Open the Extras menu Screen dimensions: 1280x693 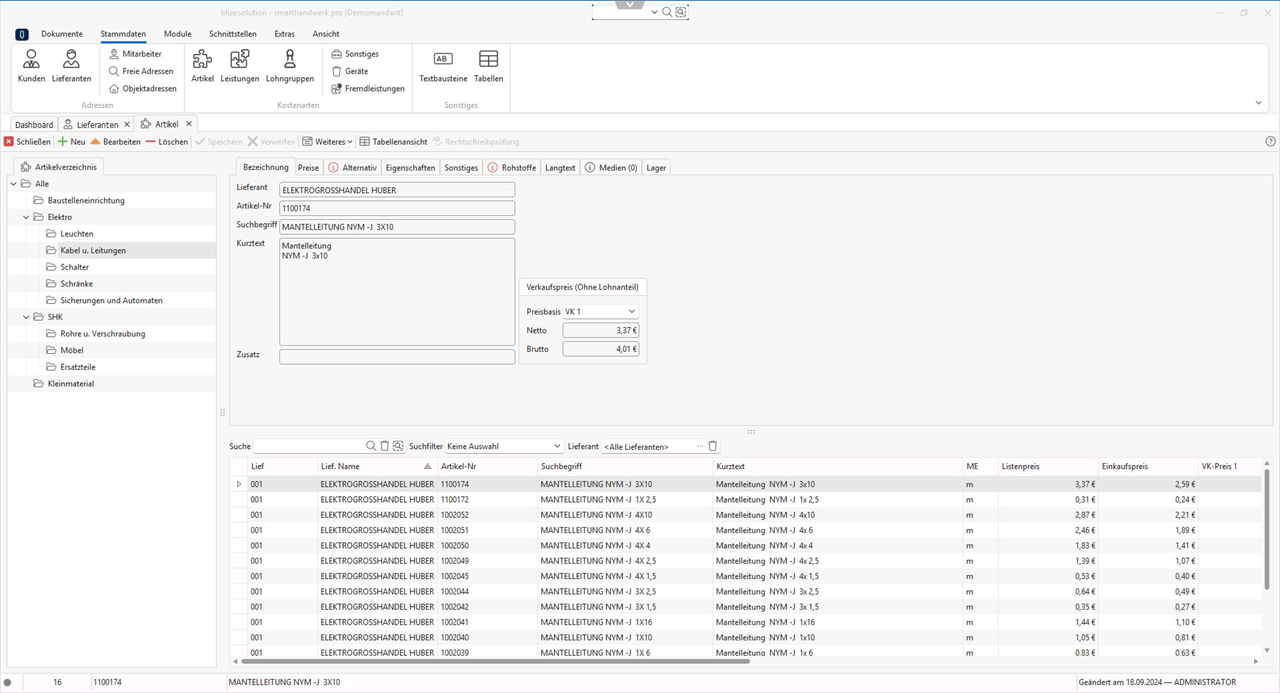tap(285, 34)
